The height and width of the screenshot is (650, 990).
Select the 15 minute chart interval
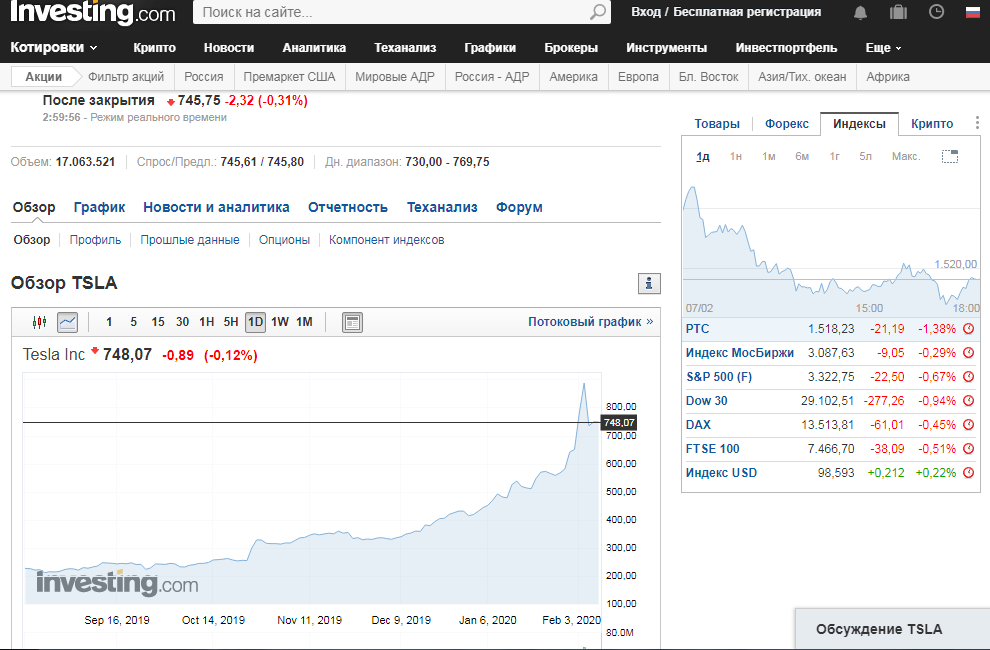pyautogui.click(x=158, y=322)
